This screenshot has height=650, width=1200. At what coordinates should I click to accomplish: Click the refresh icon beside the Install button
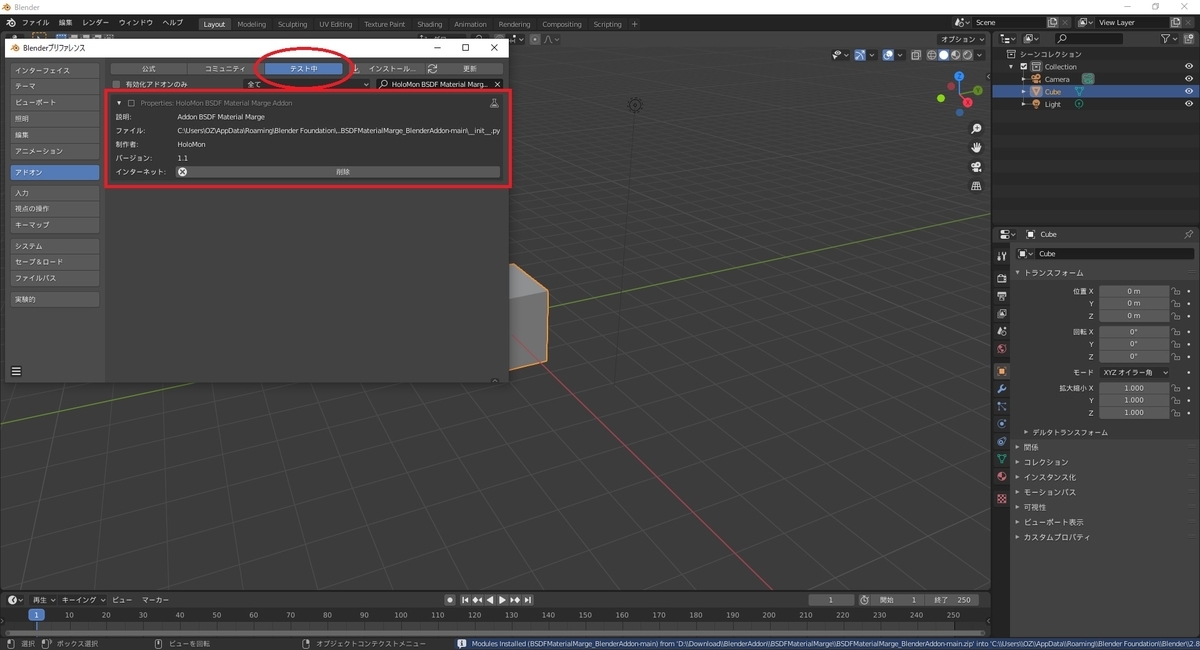pyautogui.click(x=432, y=69)
